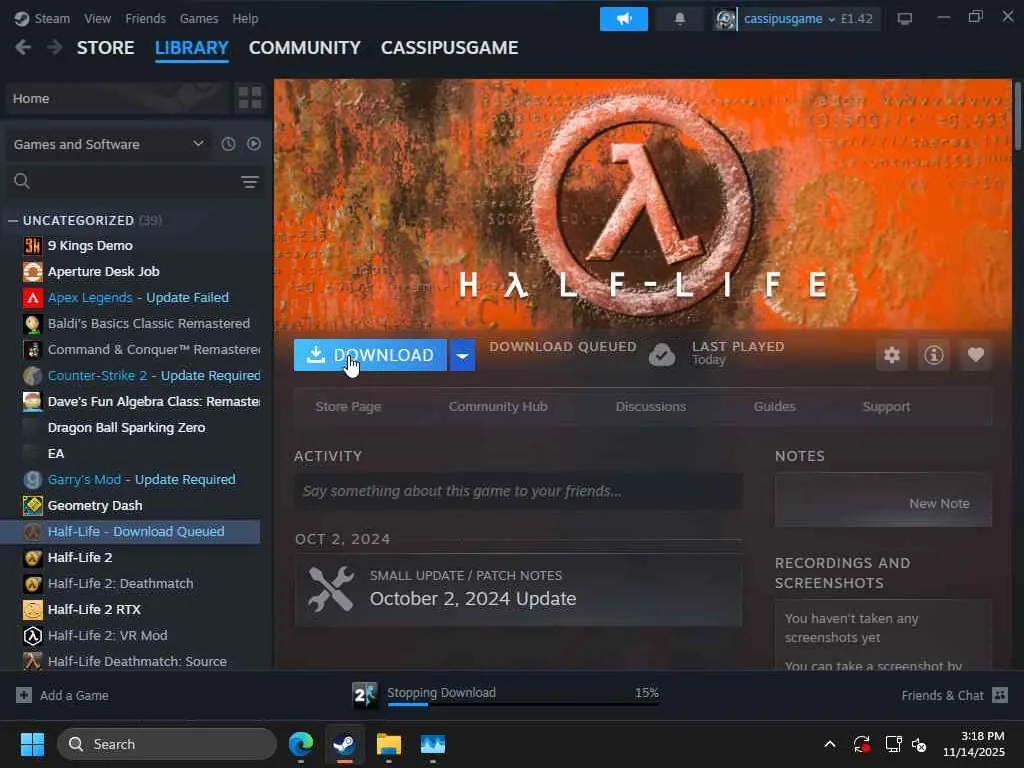Click the Stopping Download progress bar
This screenshot has width=1024, height=768.
[522, 704]
